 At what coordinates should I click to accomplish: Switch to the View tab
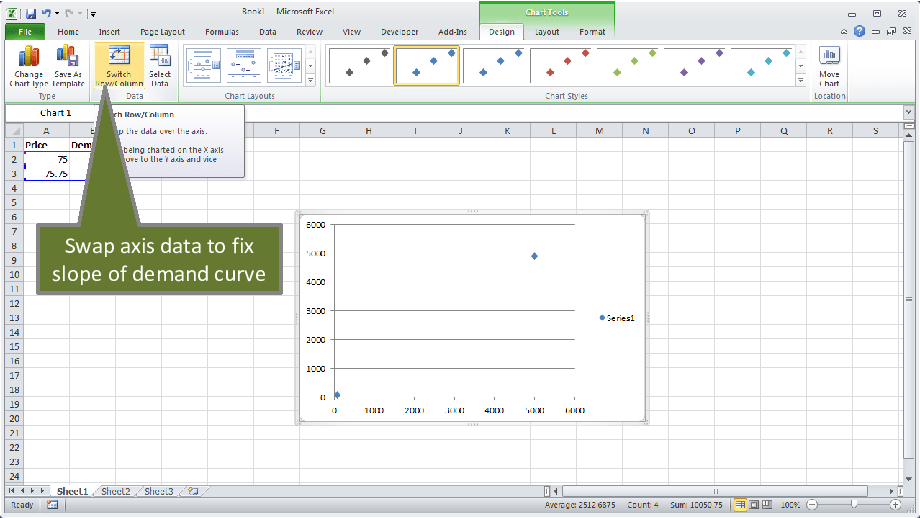point(351,32)
